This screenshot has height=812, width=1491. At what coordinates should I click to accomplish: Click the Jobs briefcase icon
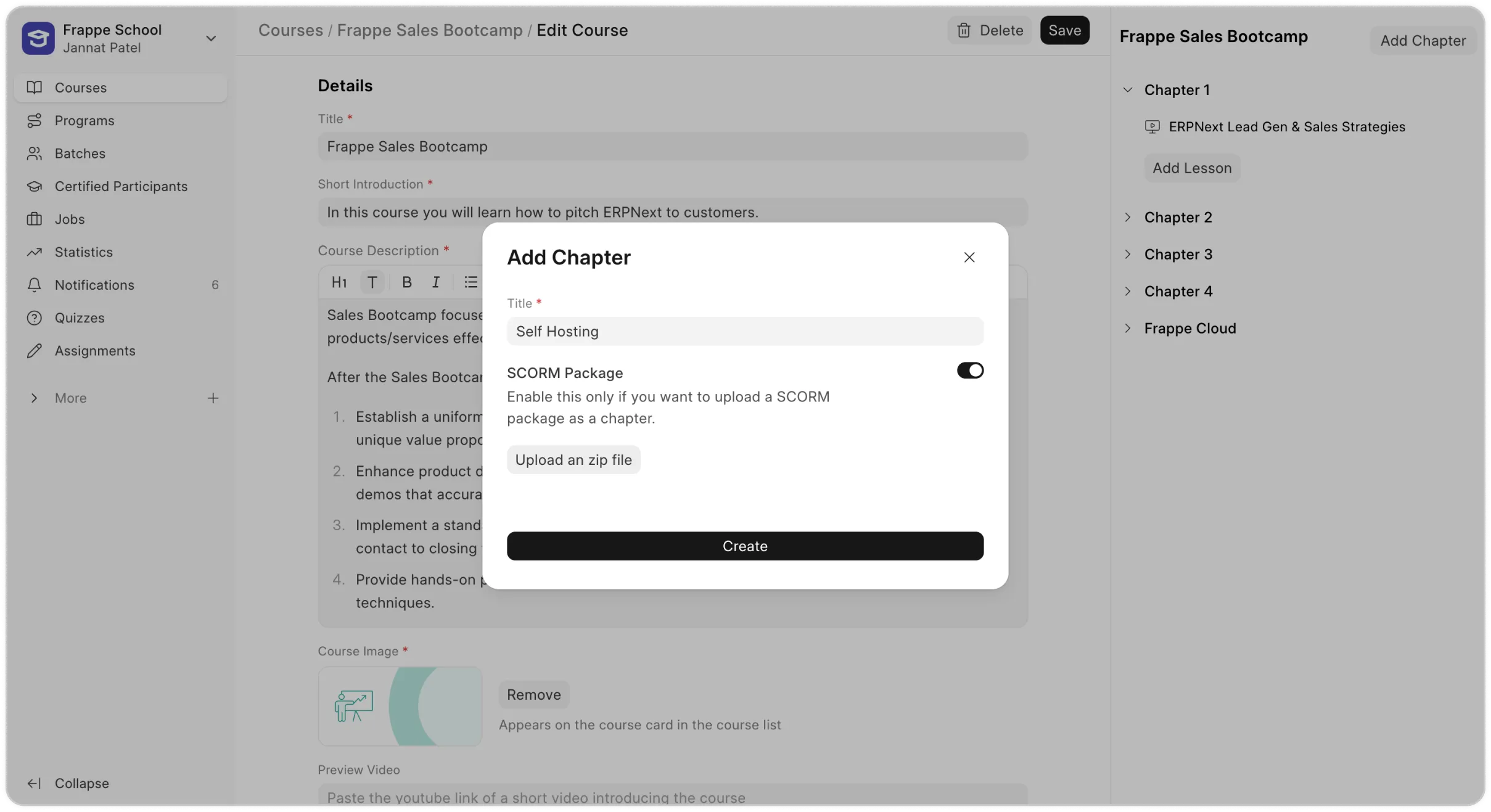[x=35, y=219]
